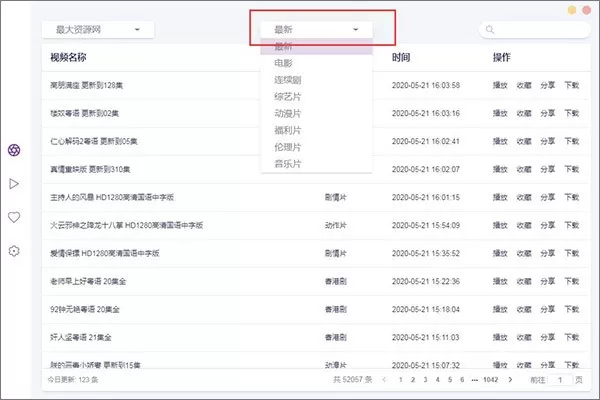This screenshot has width=600, height=400.
Task: Choose 动漫片 from category list
Action: (316, 114)
